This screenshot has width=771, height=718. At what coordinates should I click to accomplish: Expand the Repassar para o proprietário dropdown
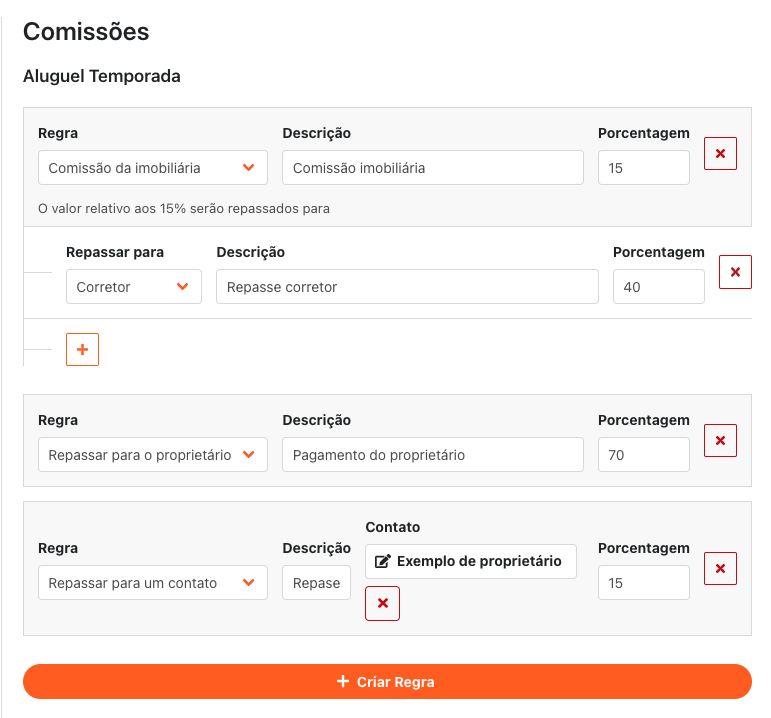tap(153, 455)
